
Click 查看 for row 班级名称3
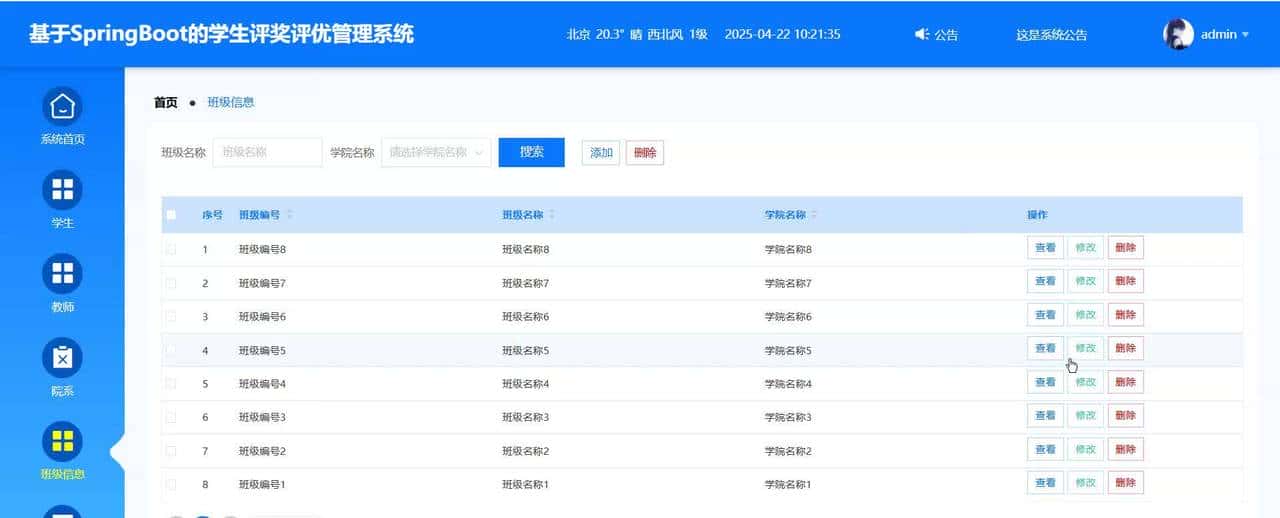pyautogui.click(x=1045, y=416)
